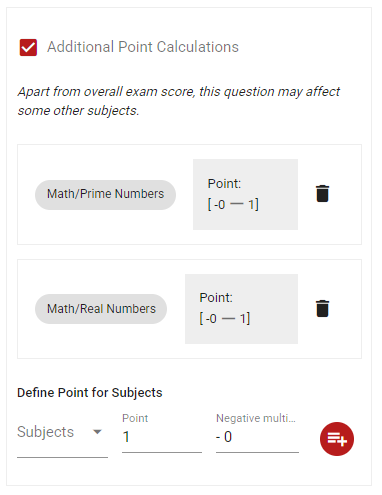
Task: Select the Math/Real Numbers chip
Action: pos(101,309)
